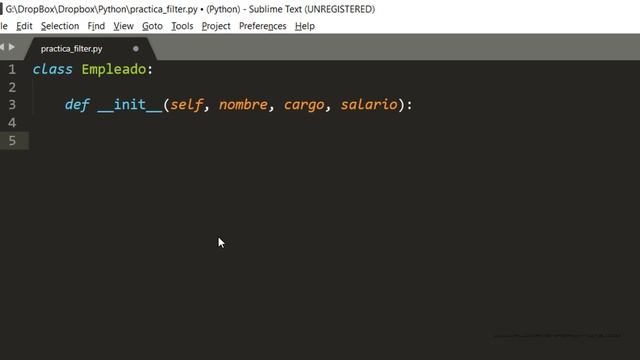Image resolution: width=640 pixels, height=360 pixels.
Task: Click the next-tab right arrow icon
Action: click(12, 47)
